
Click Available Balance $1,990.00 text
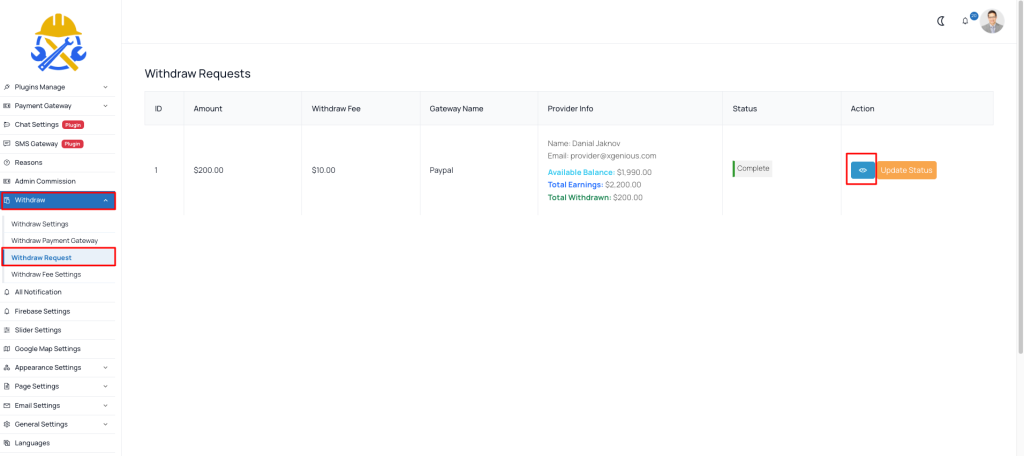coord(600,172)
